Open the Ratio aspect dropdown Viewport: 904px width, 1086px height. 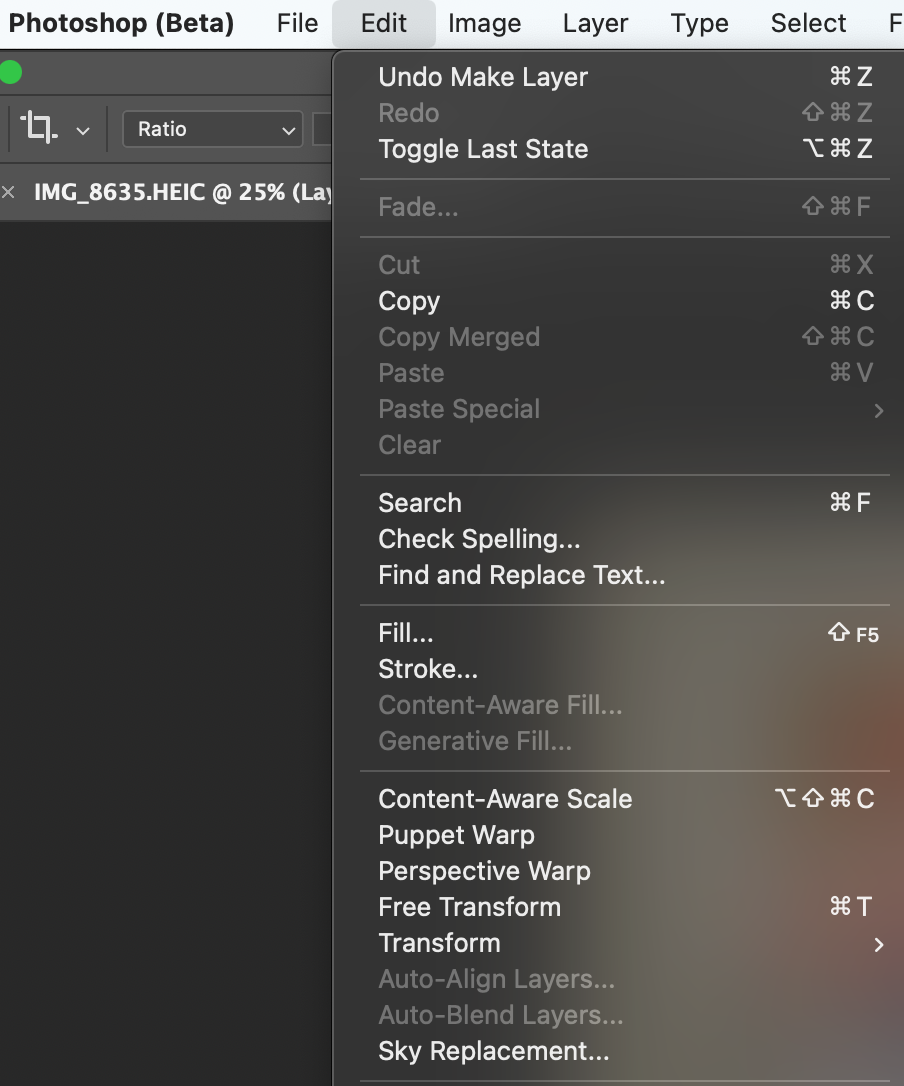click(212, 129)
